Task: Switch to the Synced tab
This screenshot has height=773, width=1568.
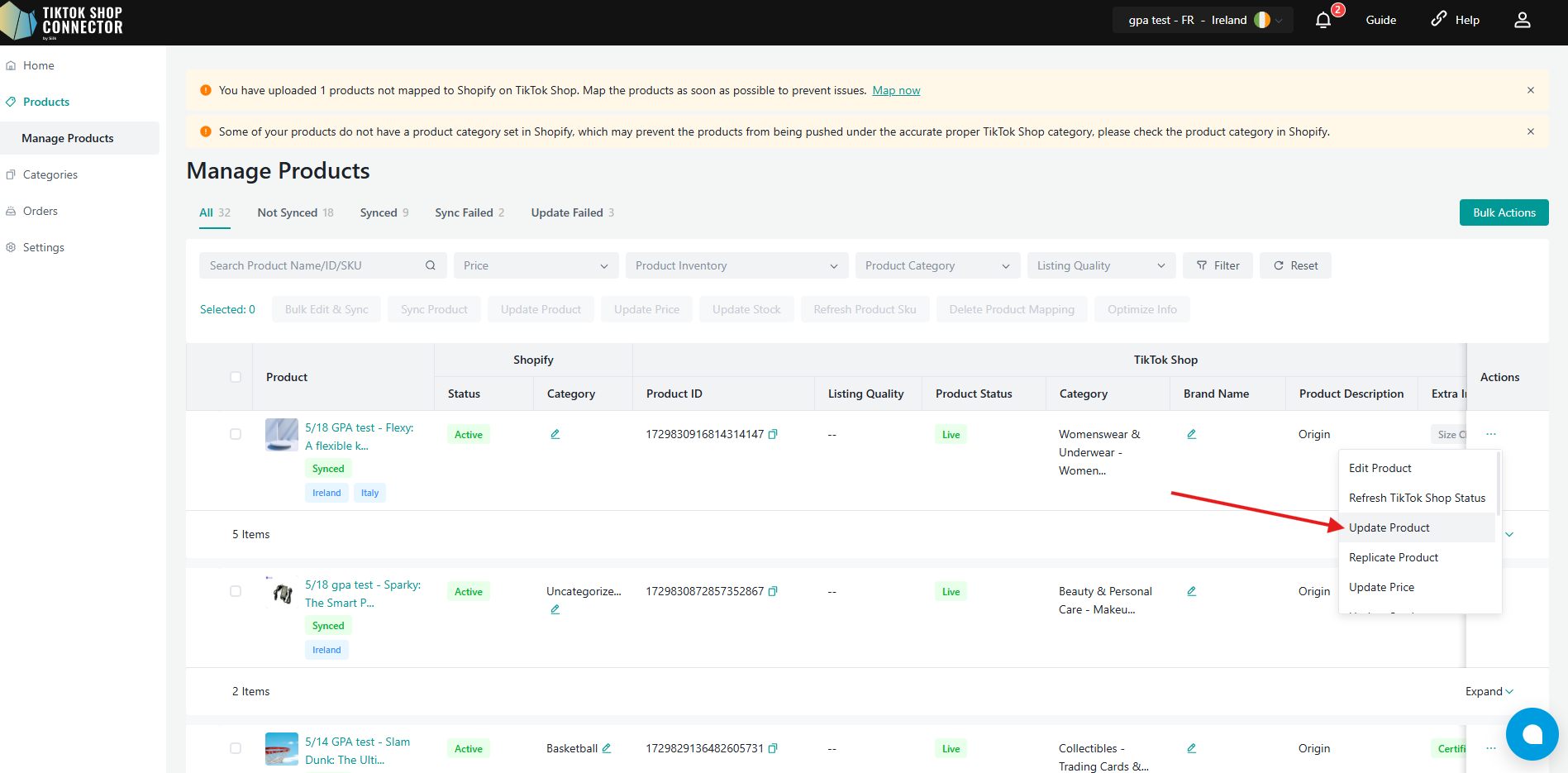Action: point(384,212)
